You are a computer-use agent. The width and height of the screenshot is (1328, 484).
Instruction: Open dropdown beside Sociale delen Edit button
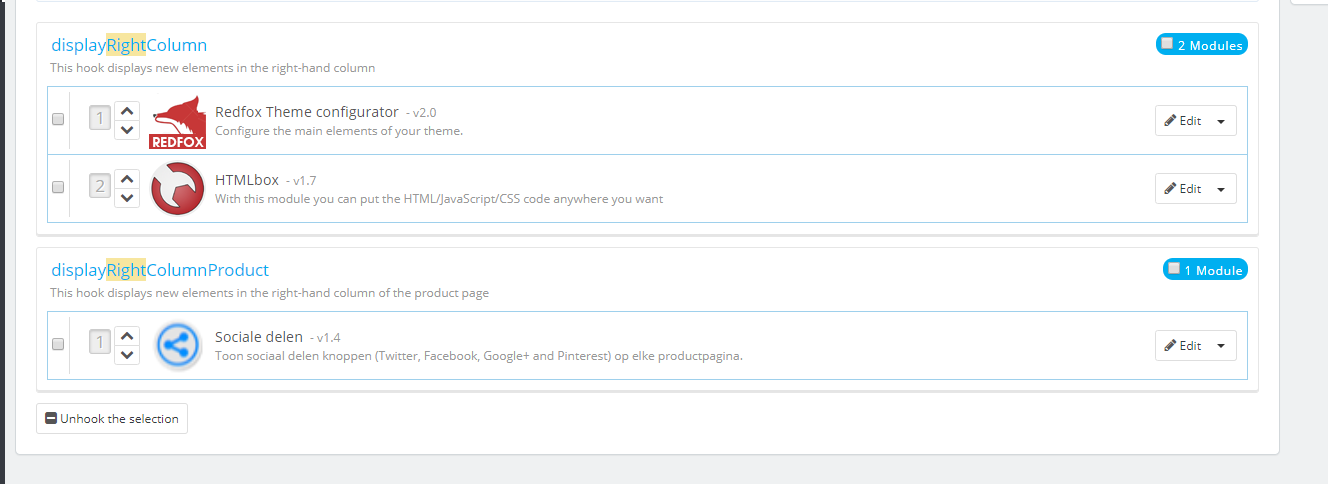pyautogui.click(x=1221, y=346)
